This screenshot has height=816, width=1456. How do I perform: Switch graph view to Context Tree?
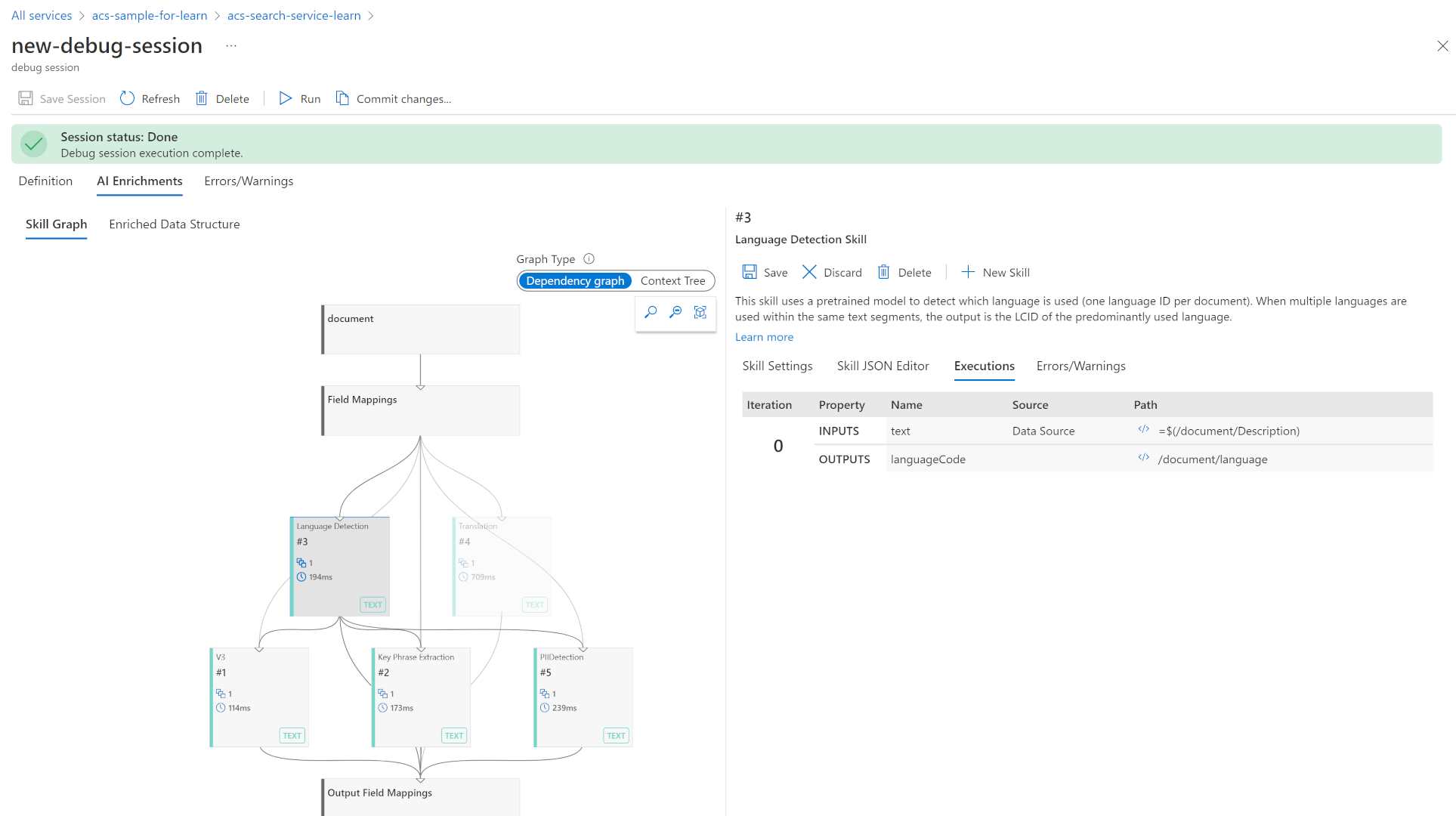(x=672, y=280)
